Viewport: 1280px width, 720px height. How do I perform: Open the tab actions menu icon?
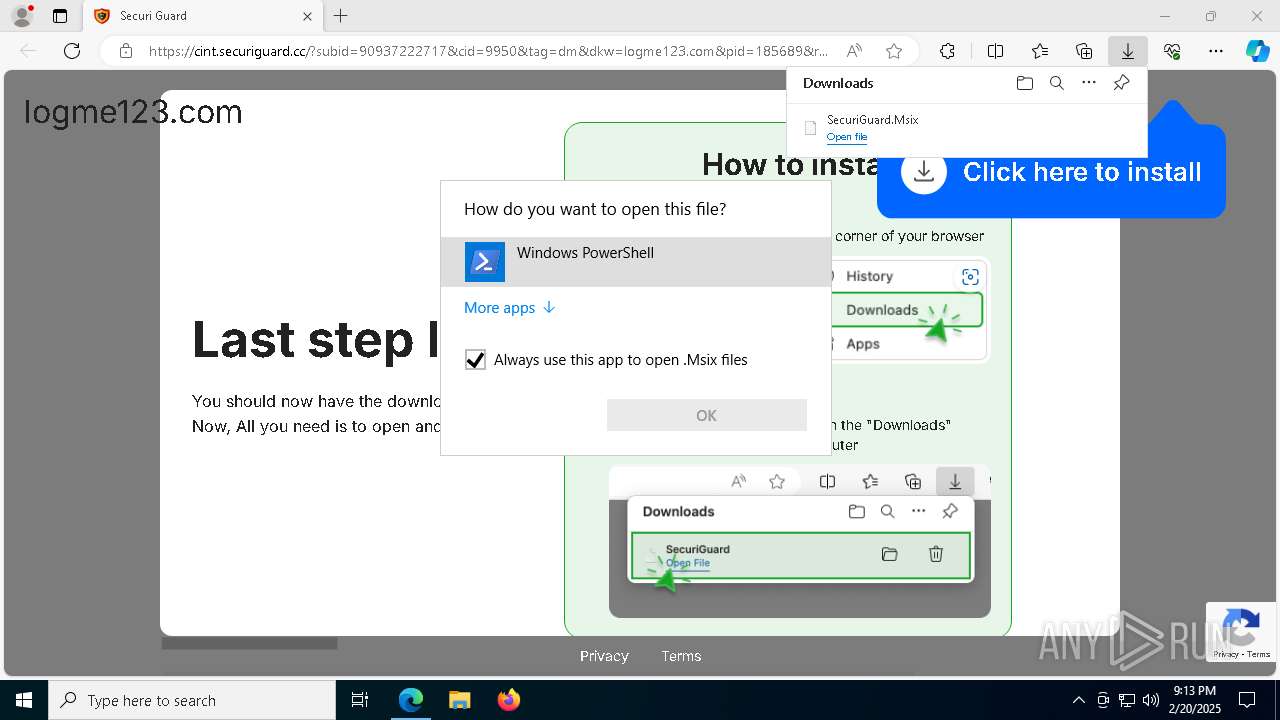click(60, 16)
